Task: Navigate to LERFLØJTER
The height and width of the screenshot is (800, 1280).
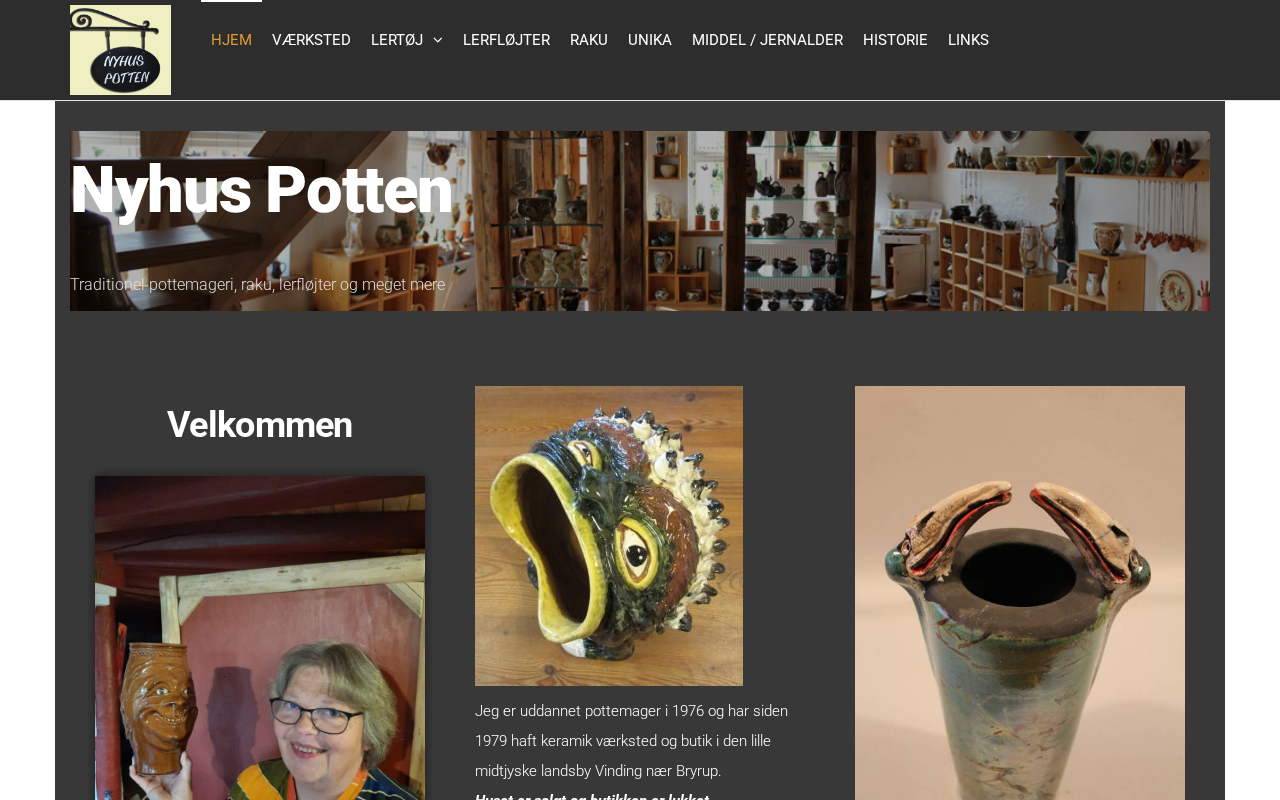Action: click(x=506, y=40)
